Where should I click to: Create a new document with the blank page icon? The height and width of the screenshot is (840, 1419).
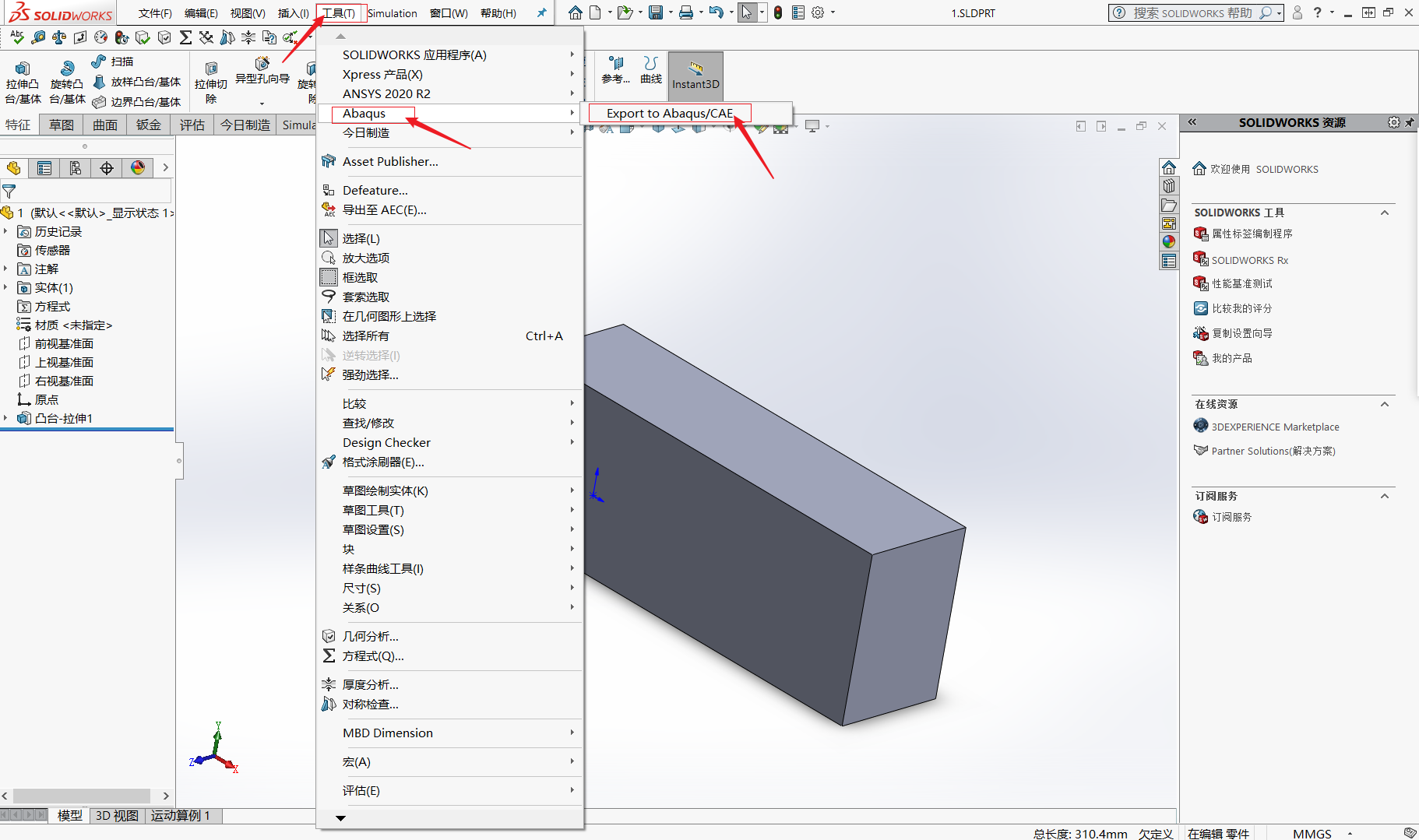[x=595, y=12]
